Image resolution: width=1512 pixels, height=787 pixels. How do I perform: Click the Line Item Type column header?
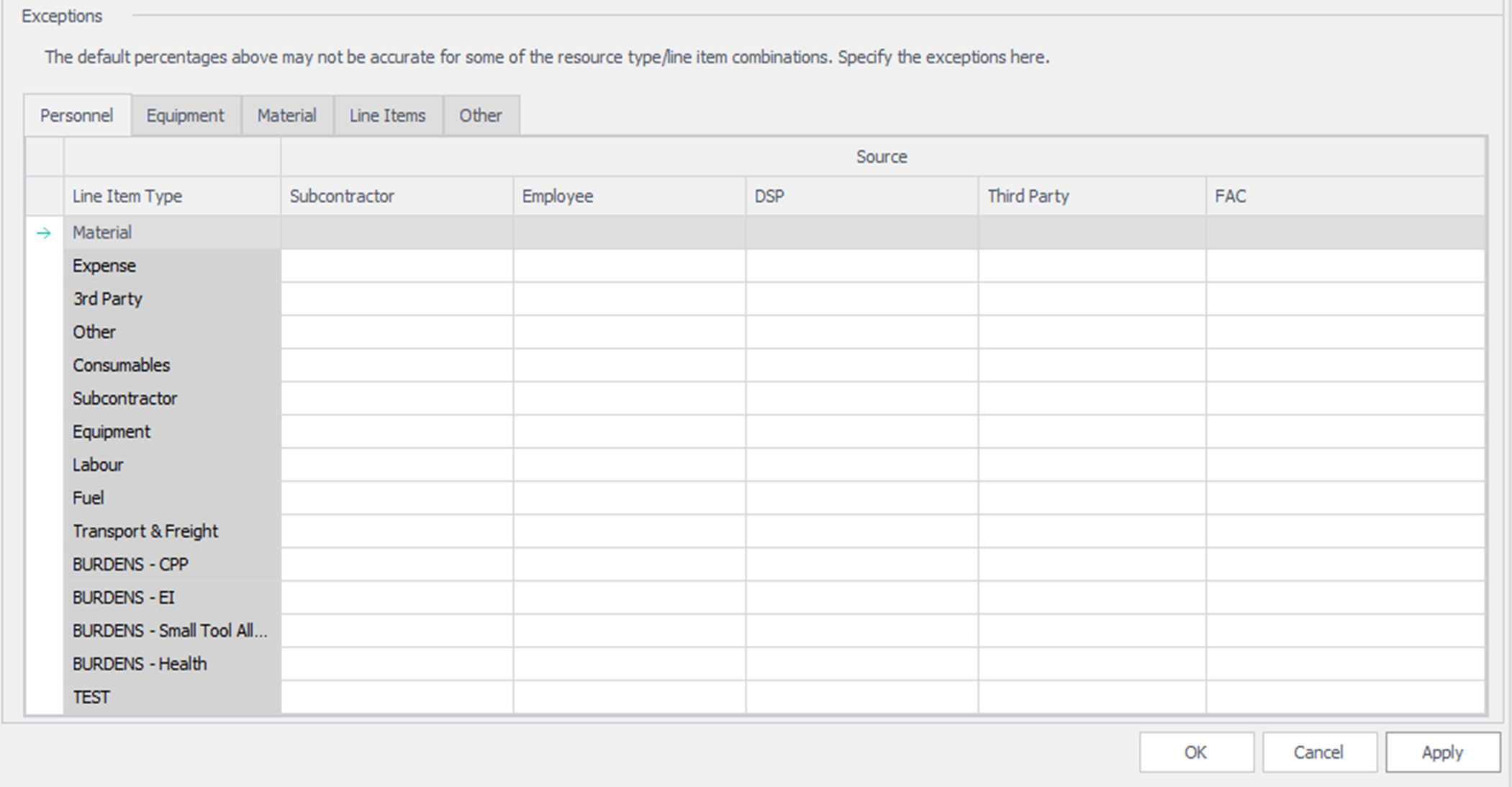coord(127,196)
